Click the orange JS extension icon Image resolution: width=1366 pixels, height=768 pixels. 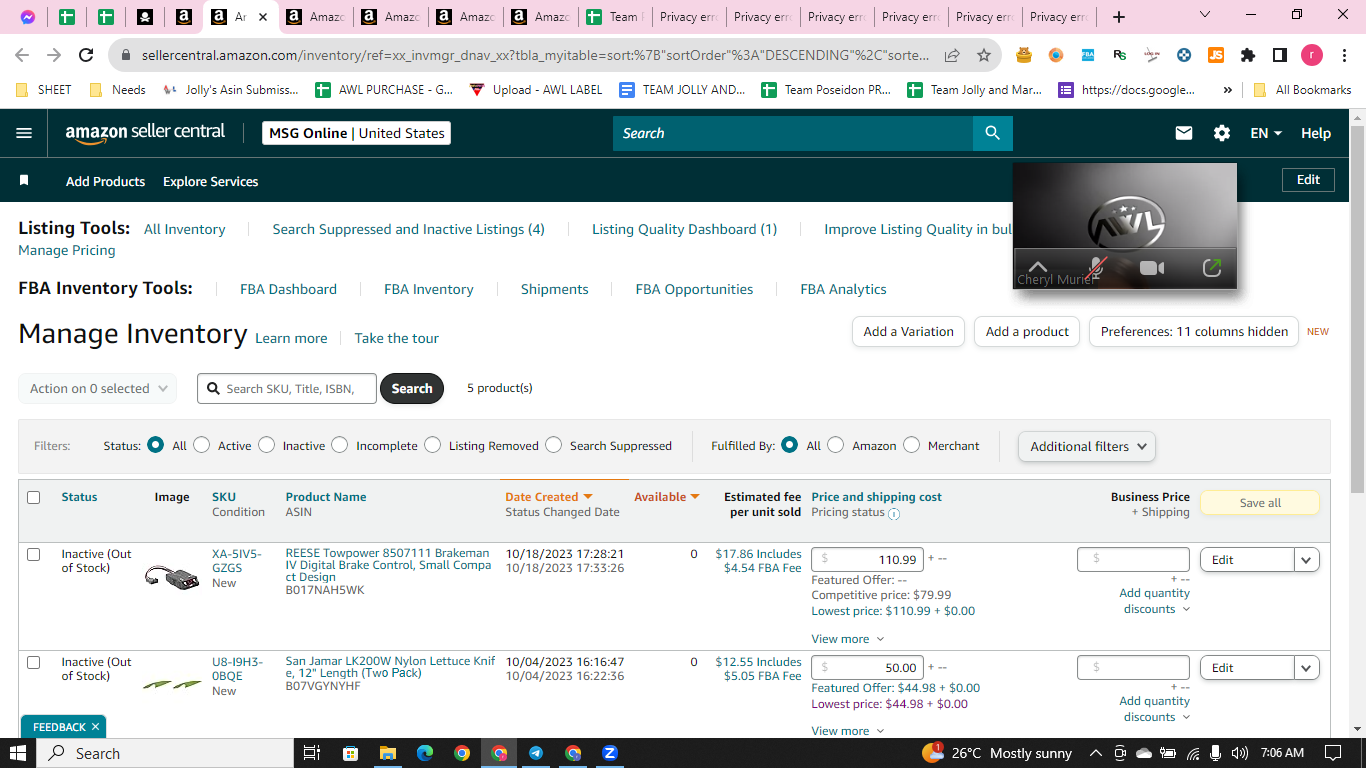(x=1216, y=56)
